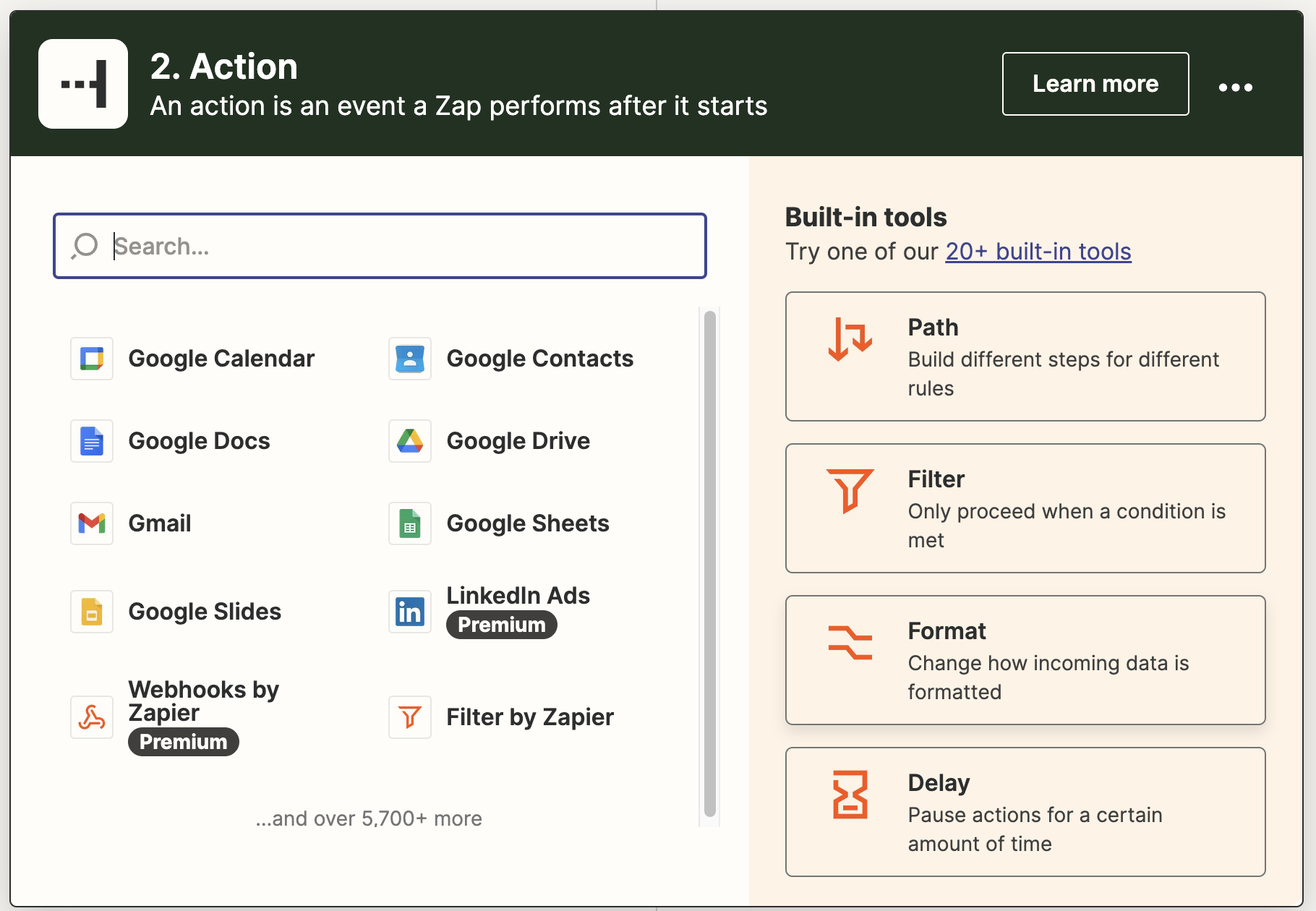Pick Filter by Zapier app label
The image size is (1316, 911).
[530, 717]
